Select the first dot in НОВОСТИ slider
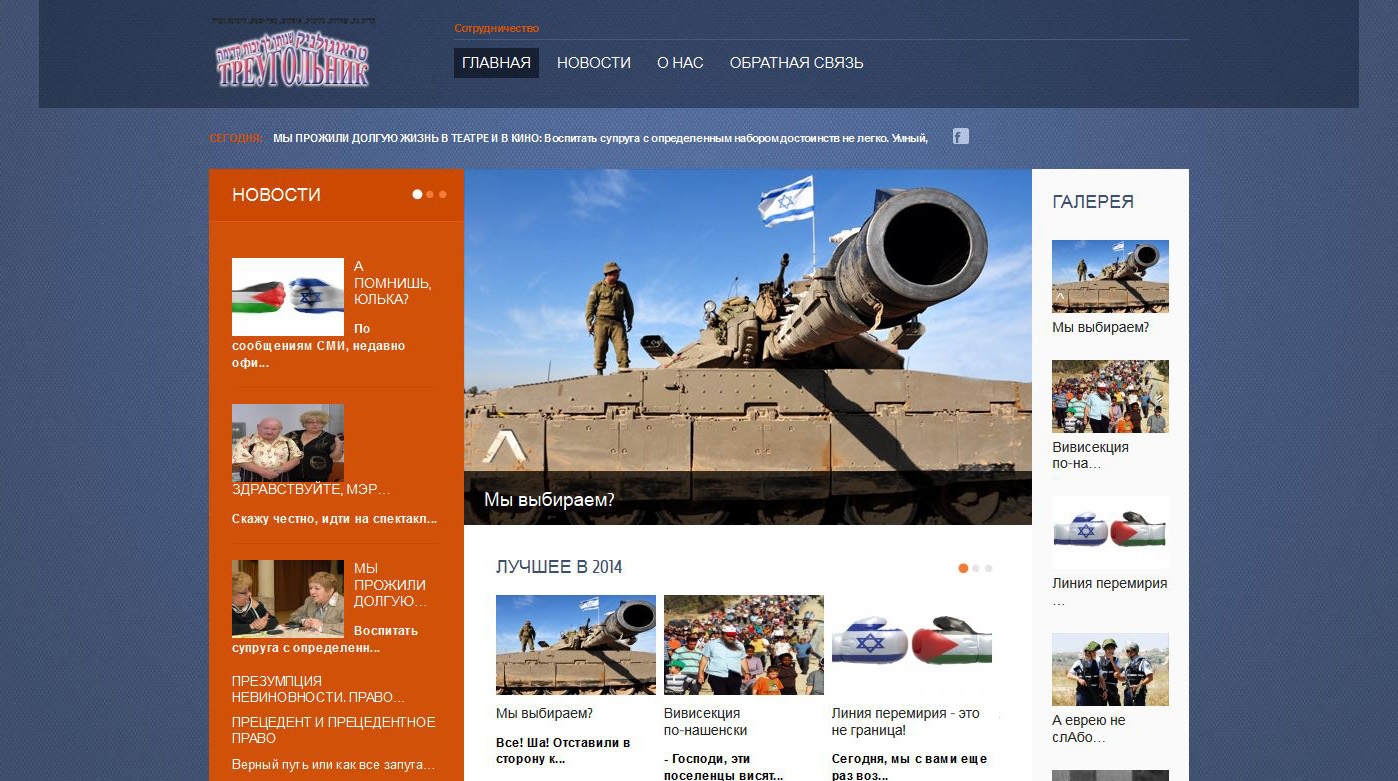1398x781 pixels. pos(417,195)
